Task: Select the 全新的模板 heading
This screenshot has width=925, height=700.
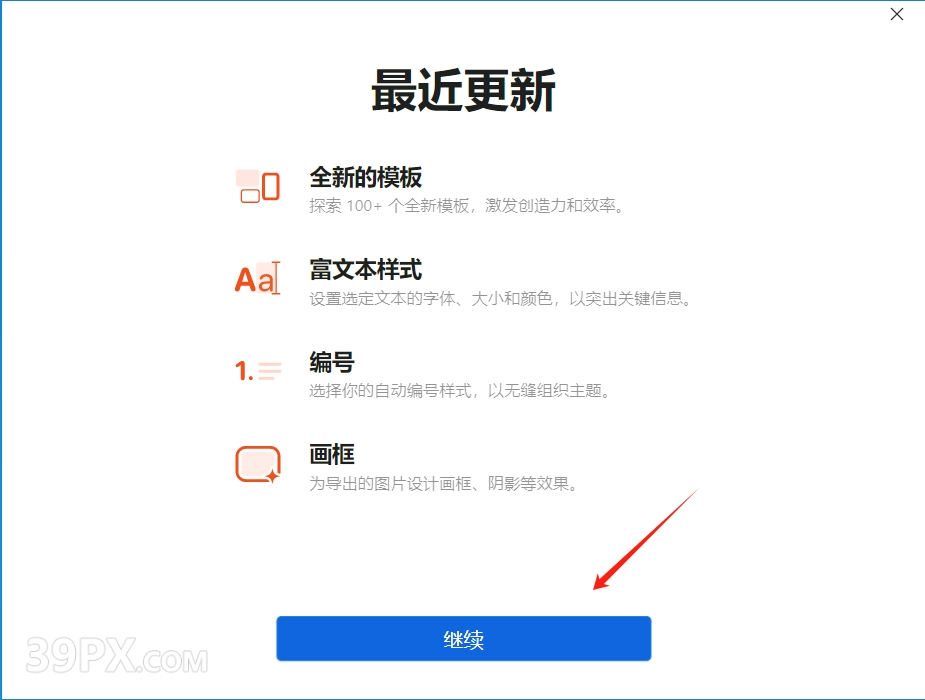Action: pos(366,177)
